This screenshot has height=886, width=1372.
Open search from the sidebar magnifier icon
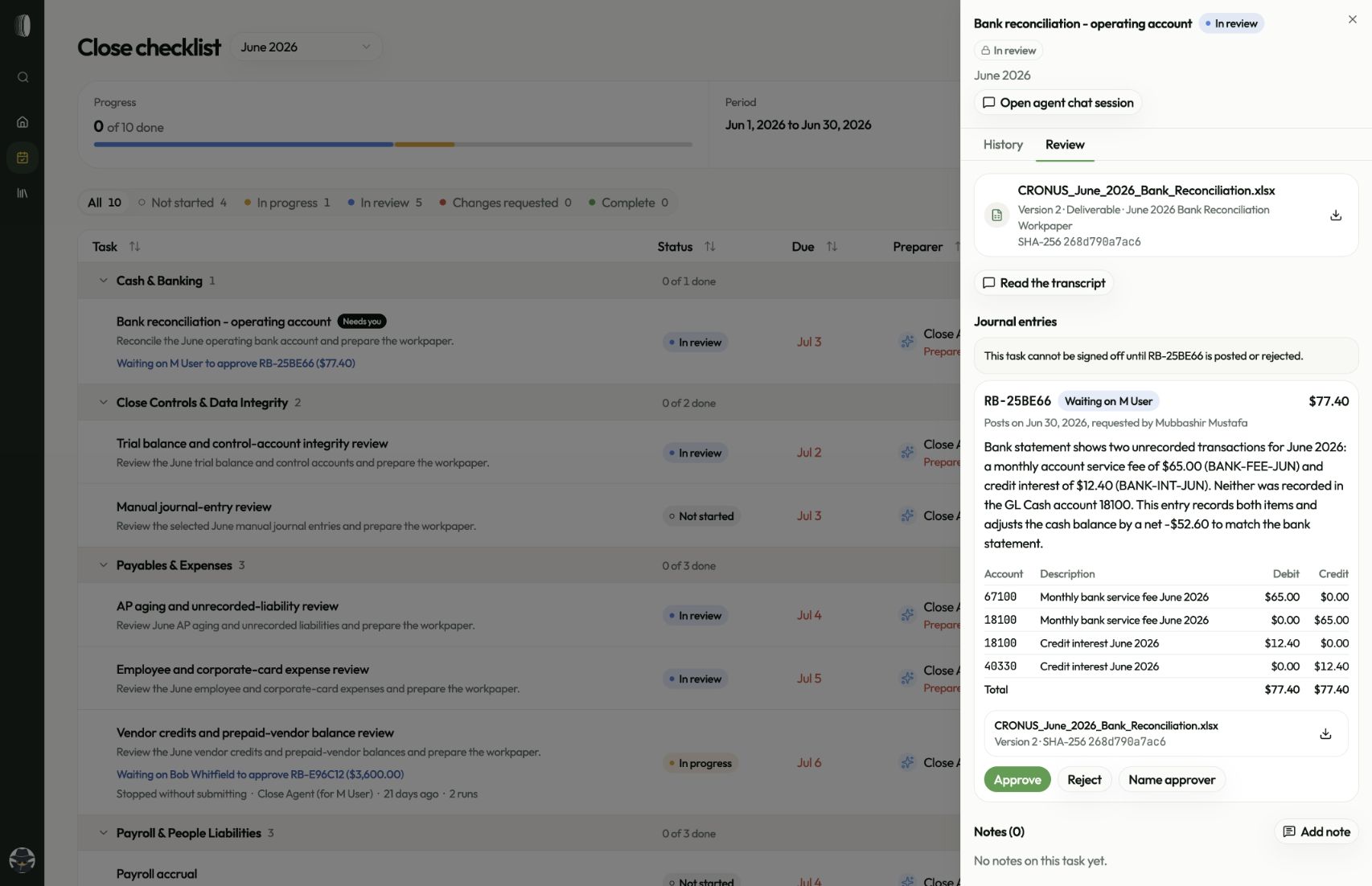click(x=23, y=77)
